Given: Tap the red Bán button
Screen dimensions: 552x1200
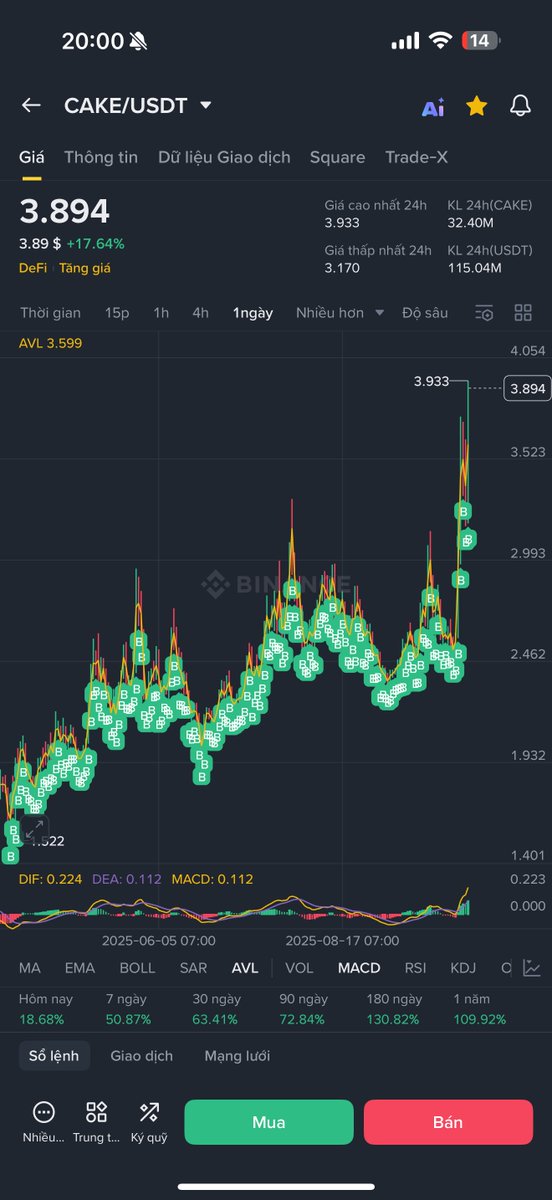Looking at the screenshot, I should [x=448, y=1122].
